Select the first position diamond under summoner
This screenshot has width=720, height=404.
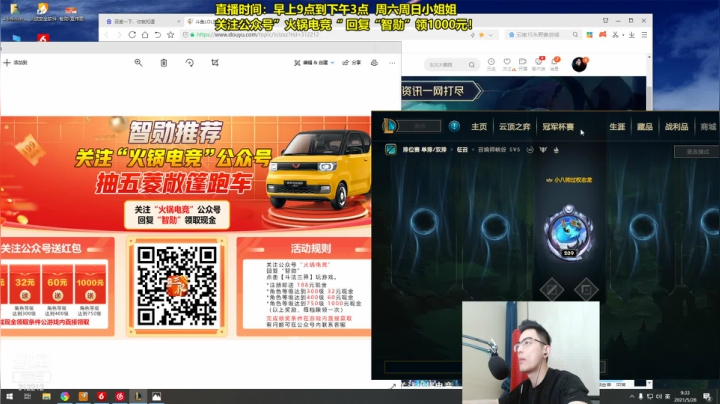click(552, 290)
